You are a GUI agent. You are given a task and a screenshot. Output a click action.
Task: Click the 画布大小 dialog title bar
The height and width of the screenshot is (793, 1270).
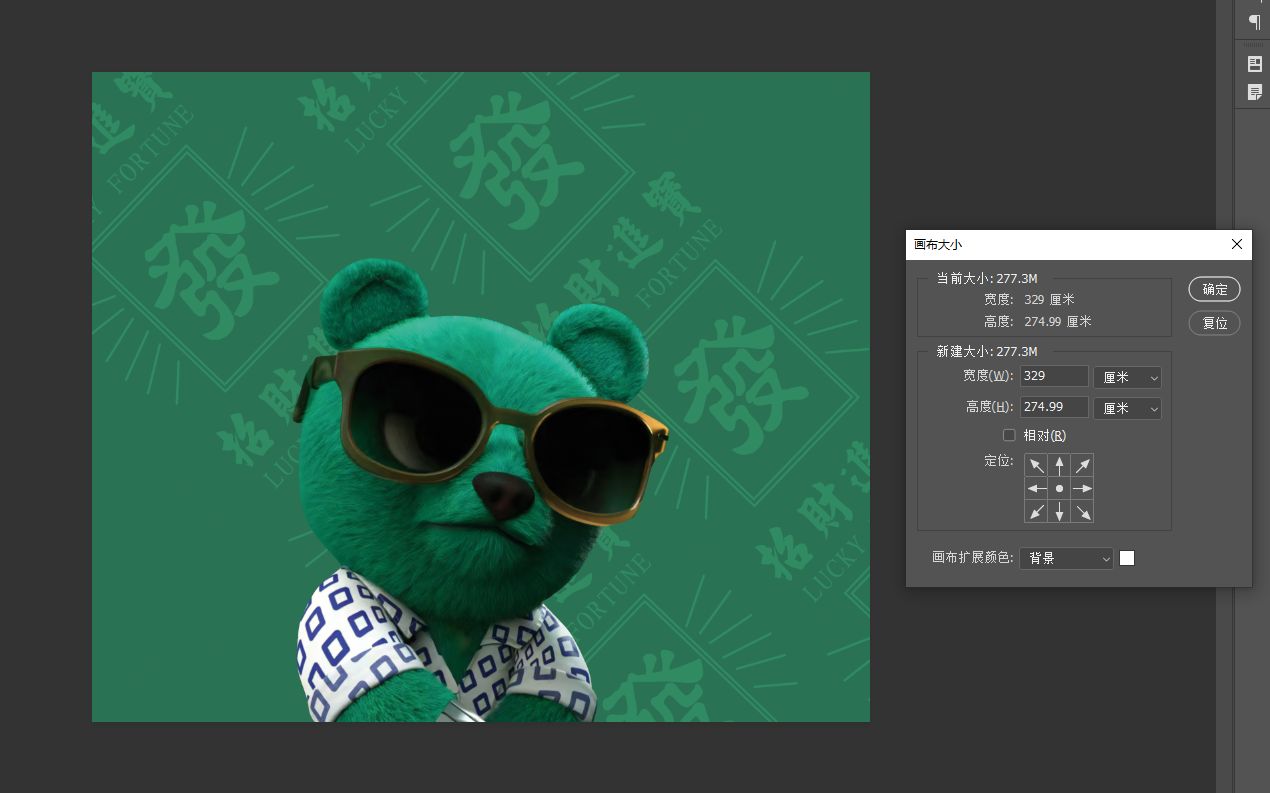pyautogui.click(x=1079, y=244)
